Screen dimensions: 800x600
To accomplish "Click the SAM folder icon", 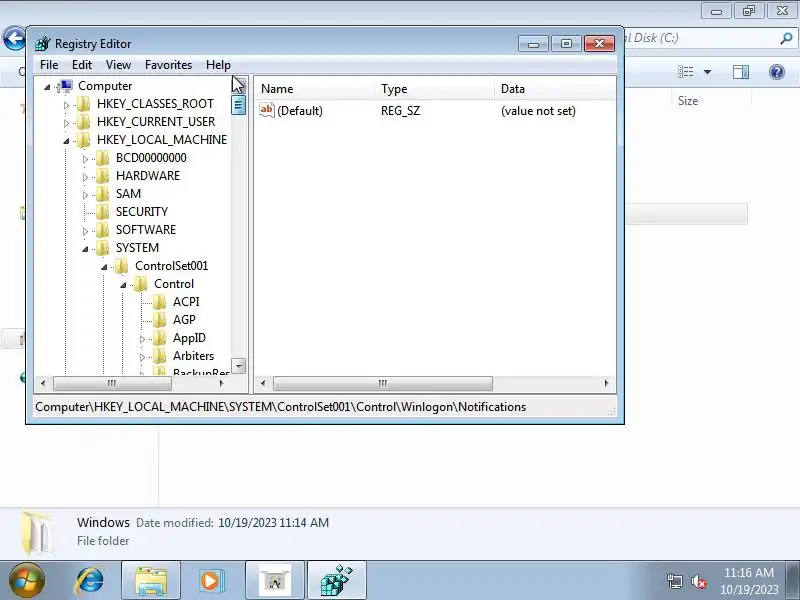I will (103, 194).
